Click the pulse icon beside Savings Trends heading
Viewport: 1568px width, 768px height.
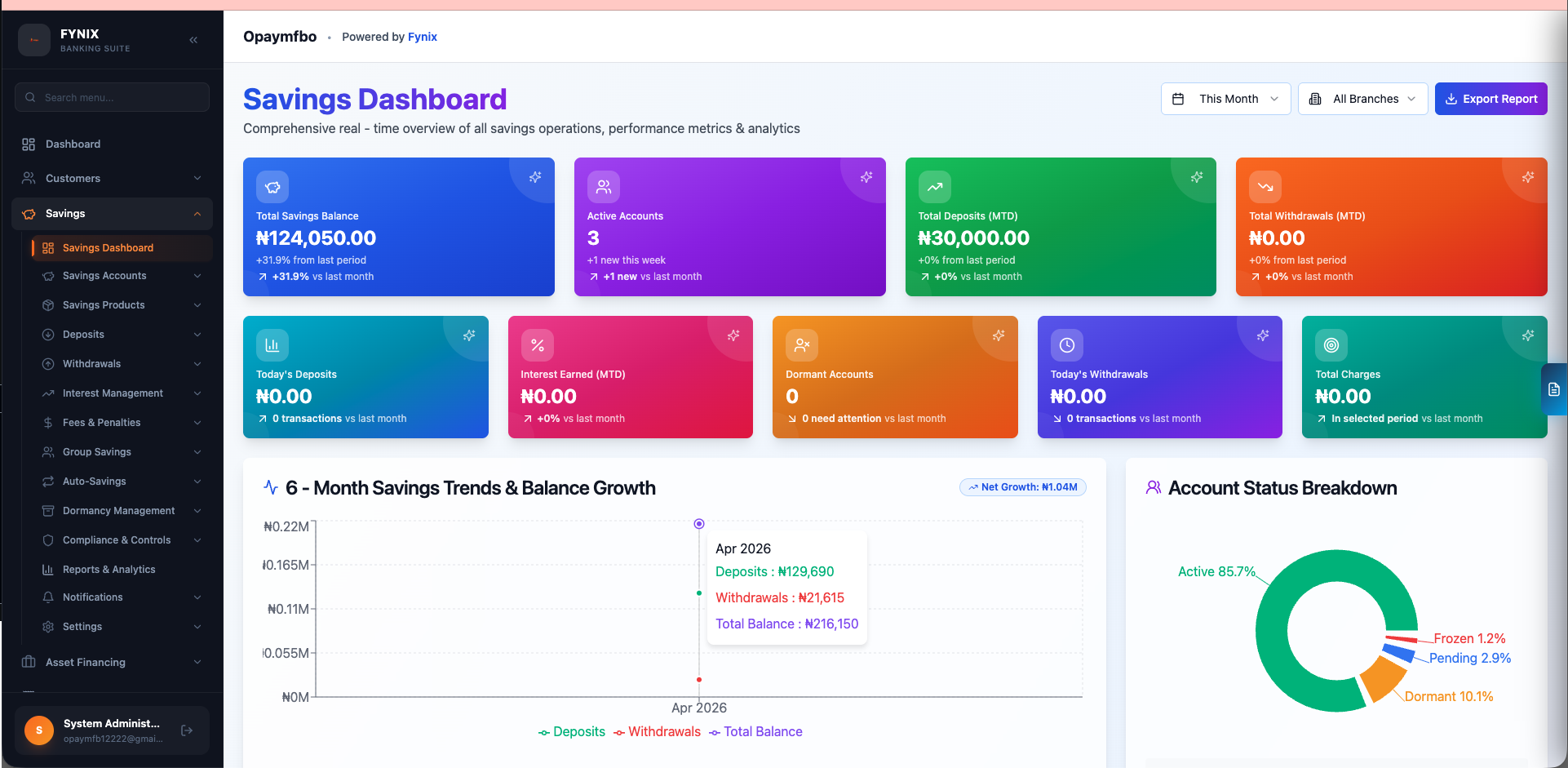(271, 487)
